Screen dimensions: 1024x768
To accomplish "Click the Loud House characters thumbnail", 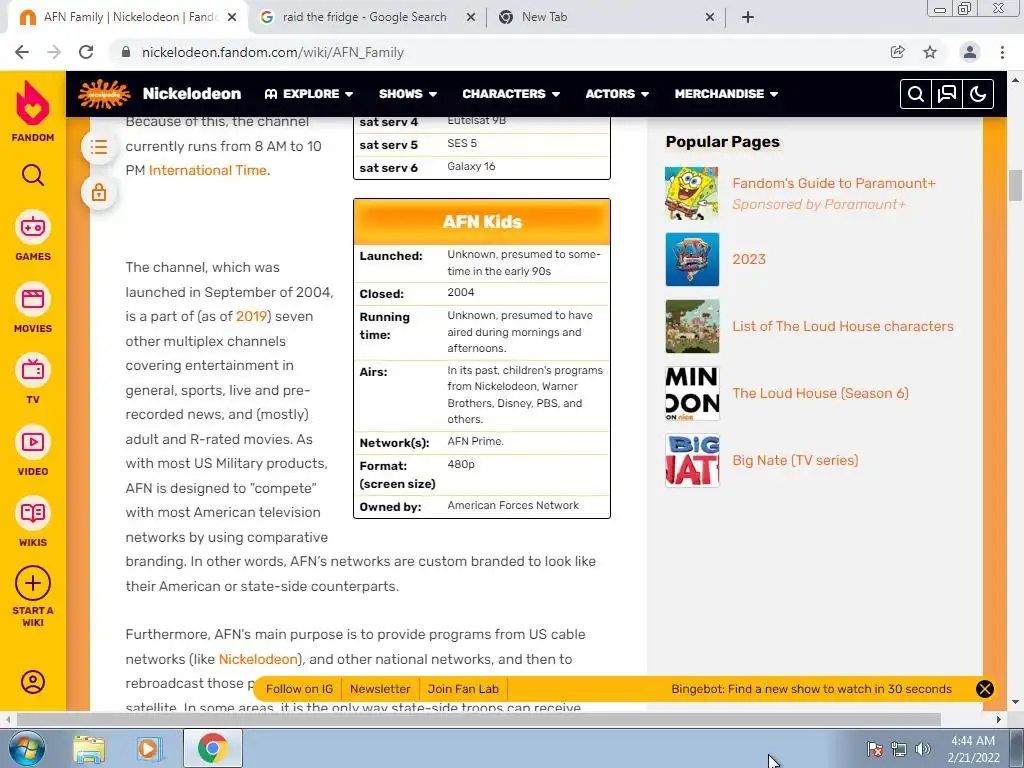I will (692, 326).
